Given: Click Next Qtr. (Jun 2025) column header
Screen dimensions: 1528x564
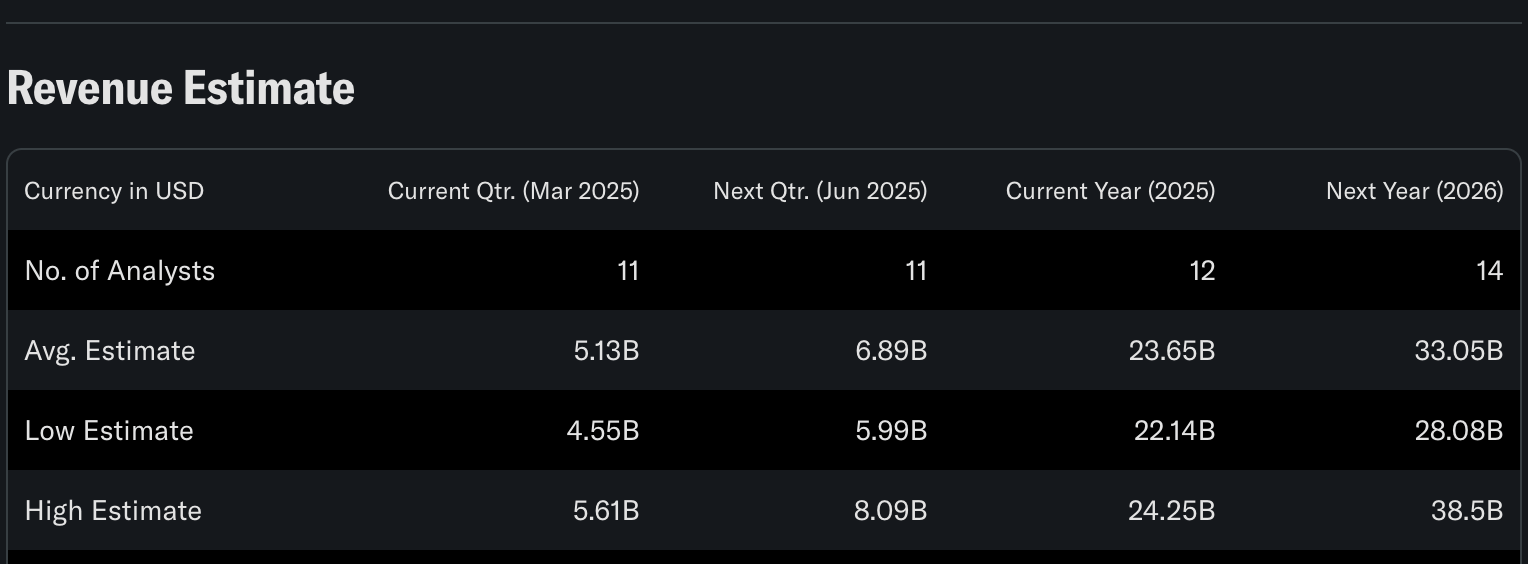Looking at the screenshot, I should (820, 191).
